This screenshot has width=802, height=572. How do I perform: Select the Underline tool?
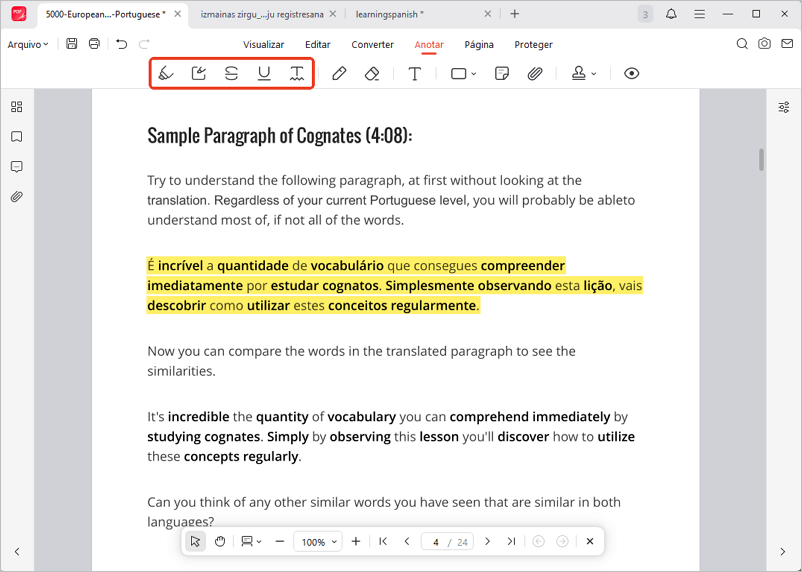264,74
